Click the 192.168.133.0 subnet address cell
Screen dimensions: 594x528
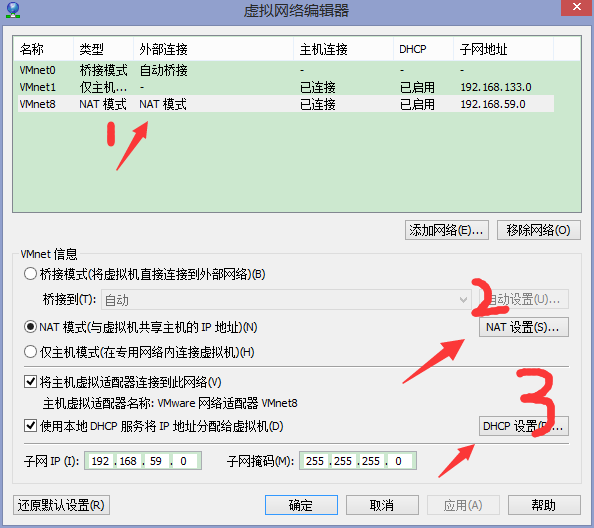pos(496,87)
